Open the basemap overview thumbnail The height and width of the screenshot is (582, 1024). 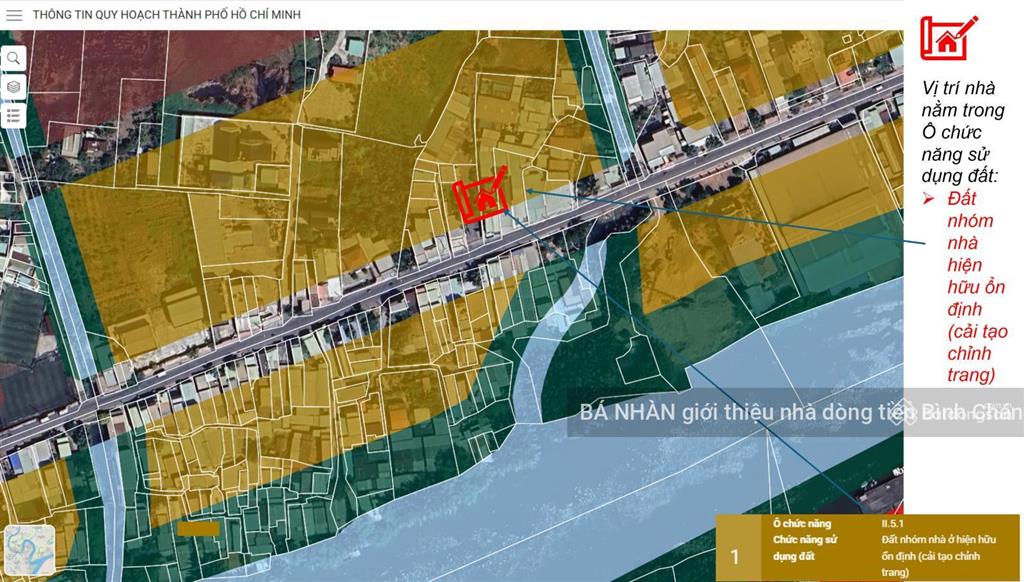[x=30, y=550]
